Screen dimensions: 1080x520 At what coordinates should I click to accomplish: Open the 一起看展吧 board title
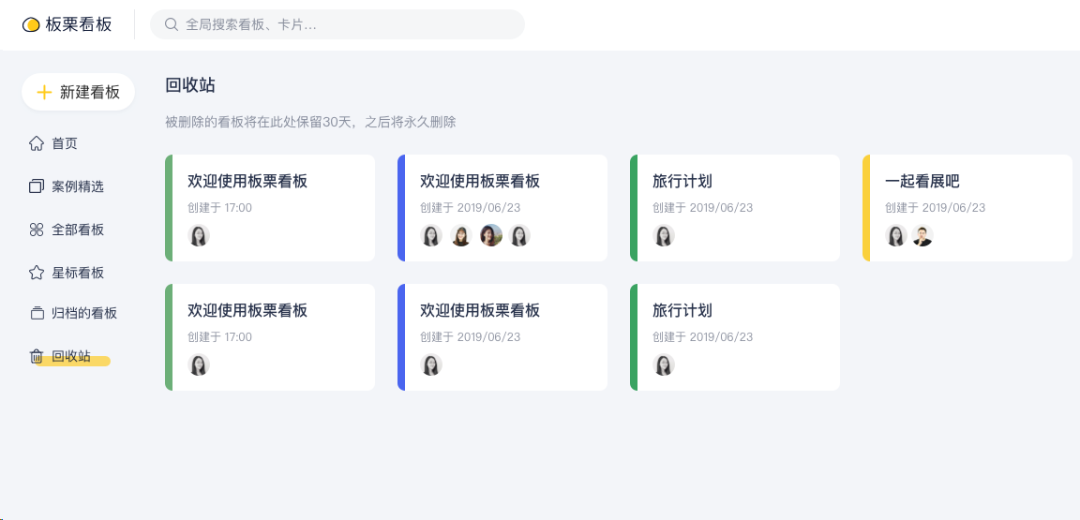tap(922, 181)
